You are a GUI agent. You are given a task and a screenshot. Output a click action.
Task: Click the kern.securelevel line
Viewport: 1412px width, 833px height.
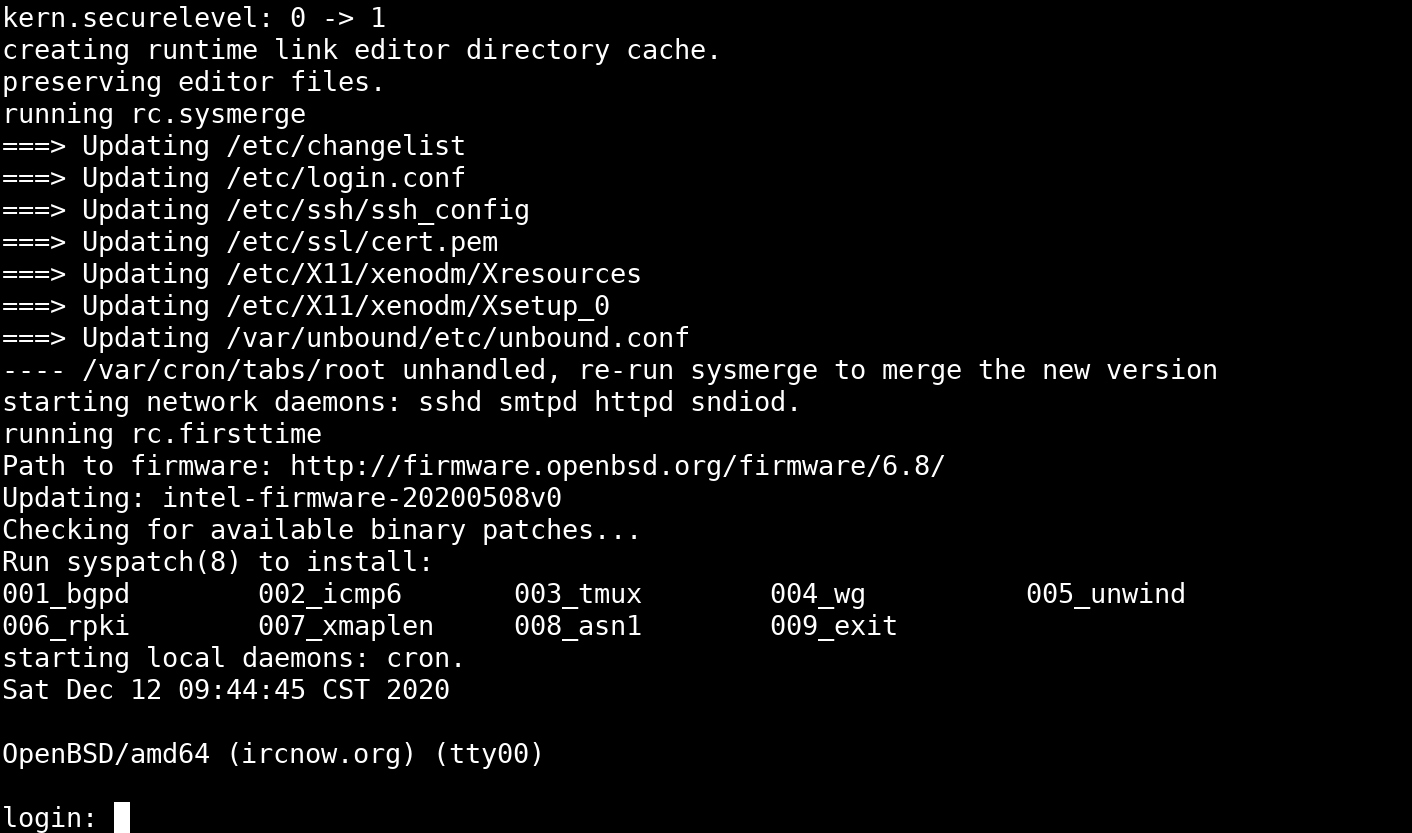194,18
